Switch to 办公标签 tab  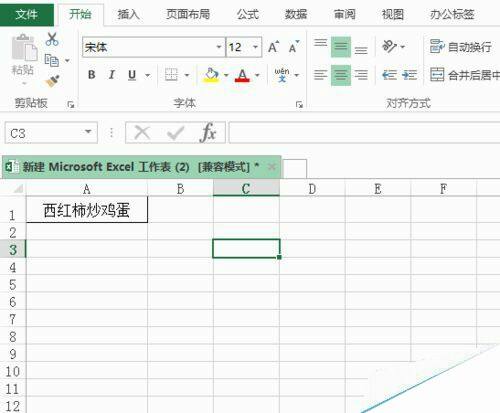click(452, 14)
